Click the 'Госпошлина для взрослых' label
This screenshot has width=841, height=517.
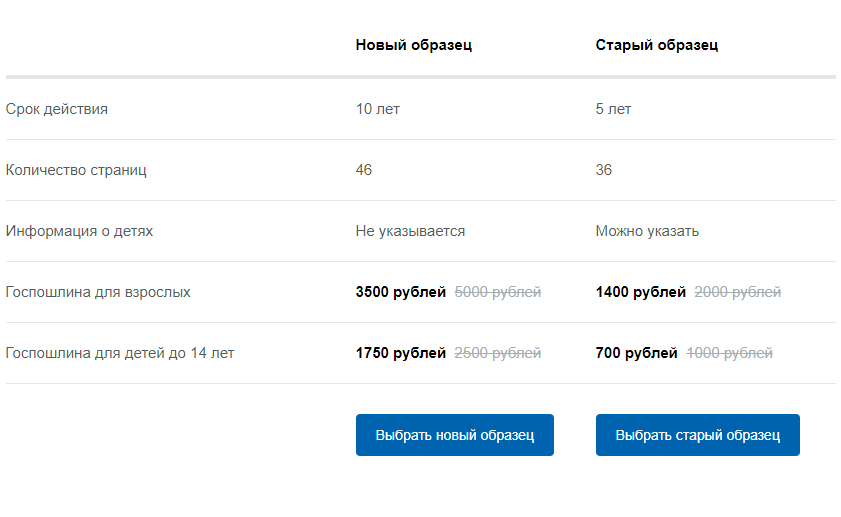[98, 292]
